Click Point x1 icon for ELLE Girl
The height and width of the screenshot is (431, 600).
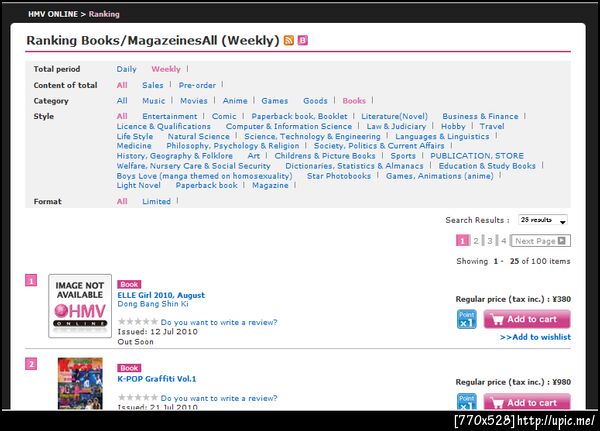(466, 319)
